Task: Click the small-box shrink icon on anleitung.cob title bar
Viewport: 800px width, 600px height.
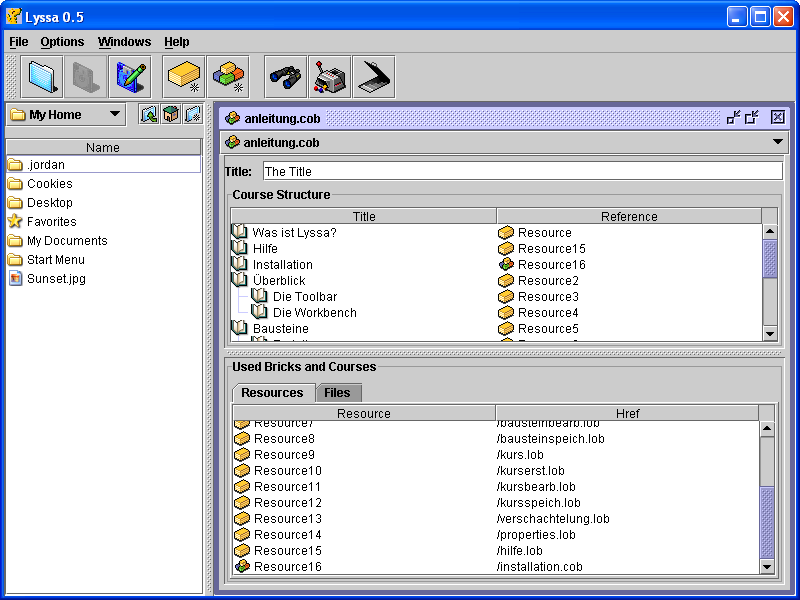Action: (734, 118)
